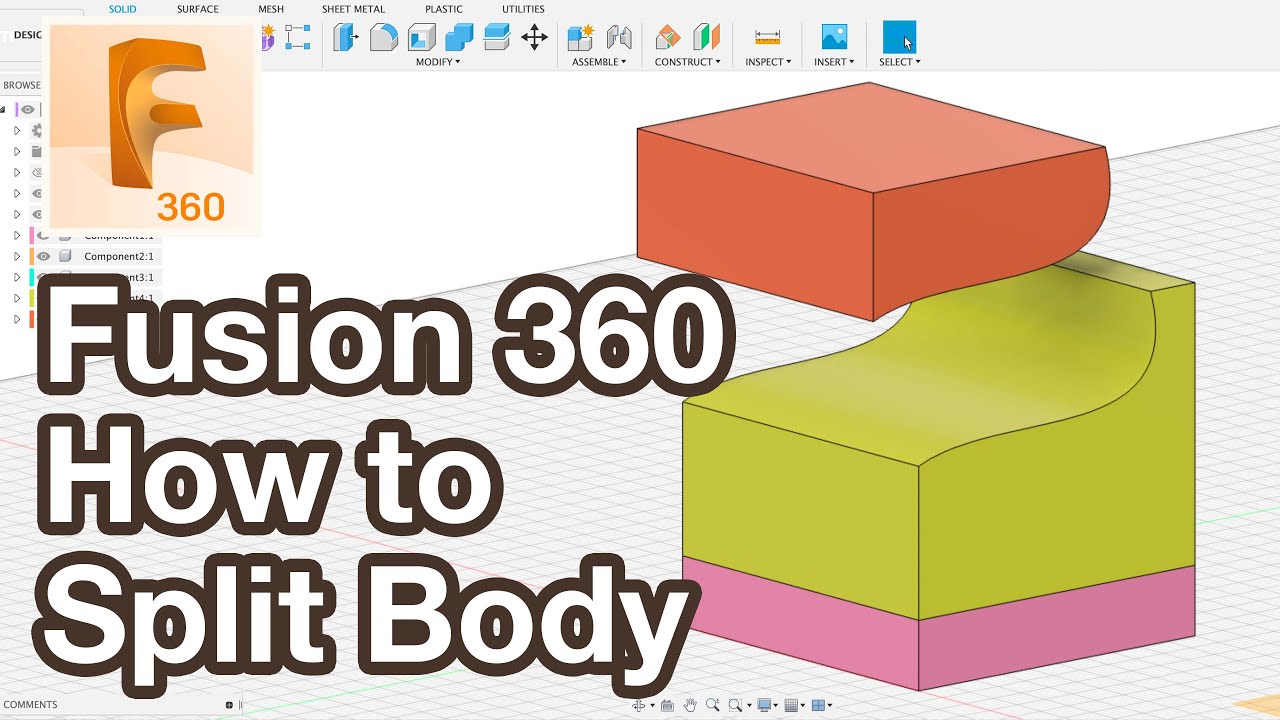Click the New Component icon

[580, 38]
